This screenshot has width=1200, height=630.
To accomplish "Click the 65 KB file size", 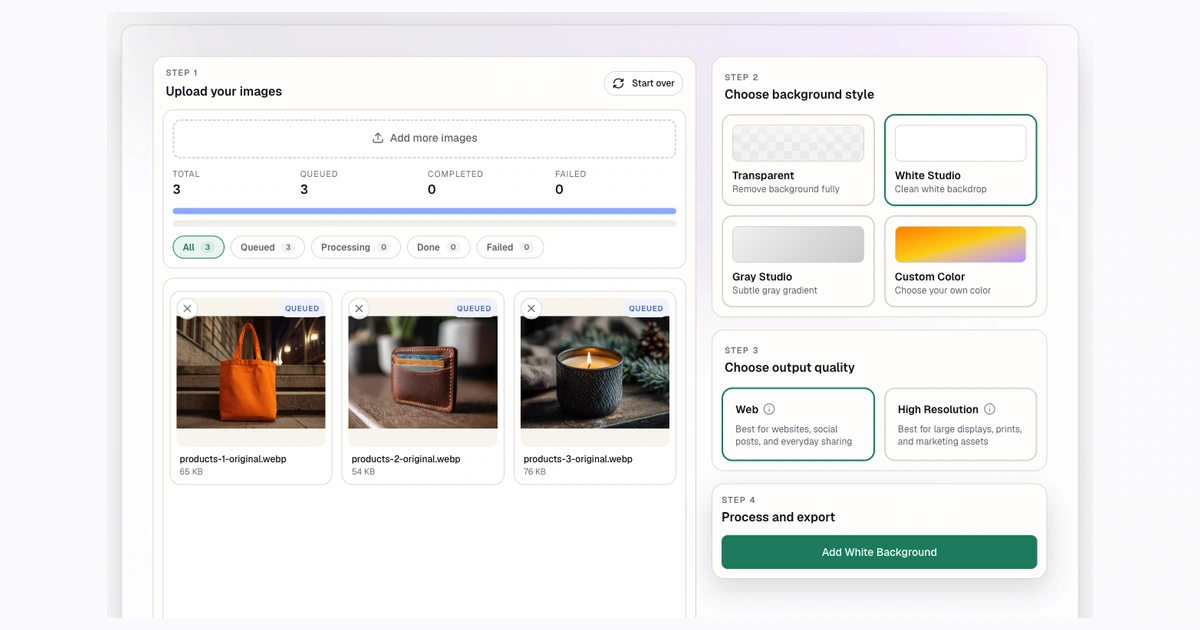I will click(x=191, y=472).
